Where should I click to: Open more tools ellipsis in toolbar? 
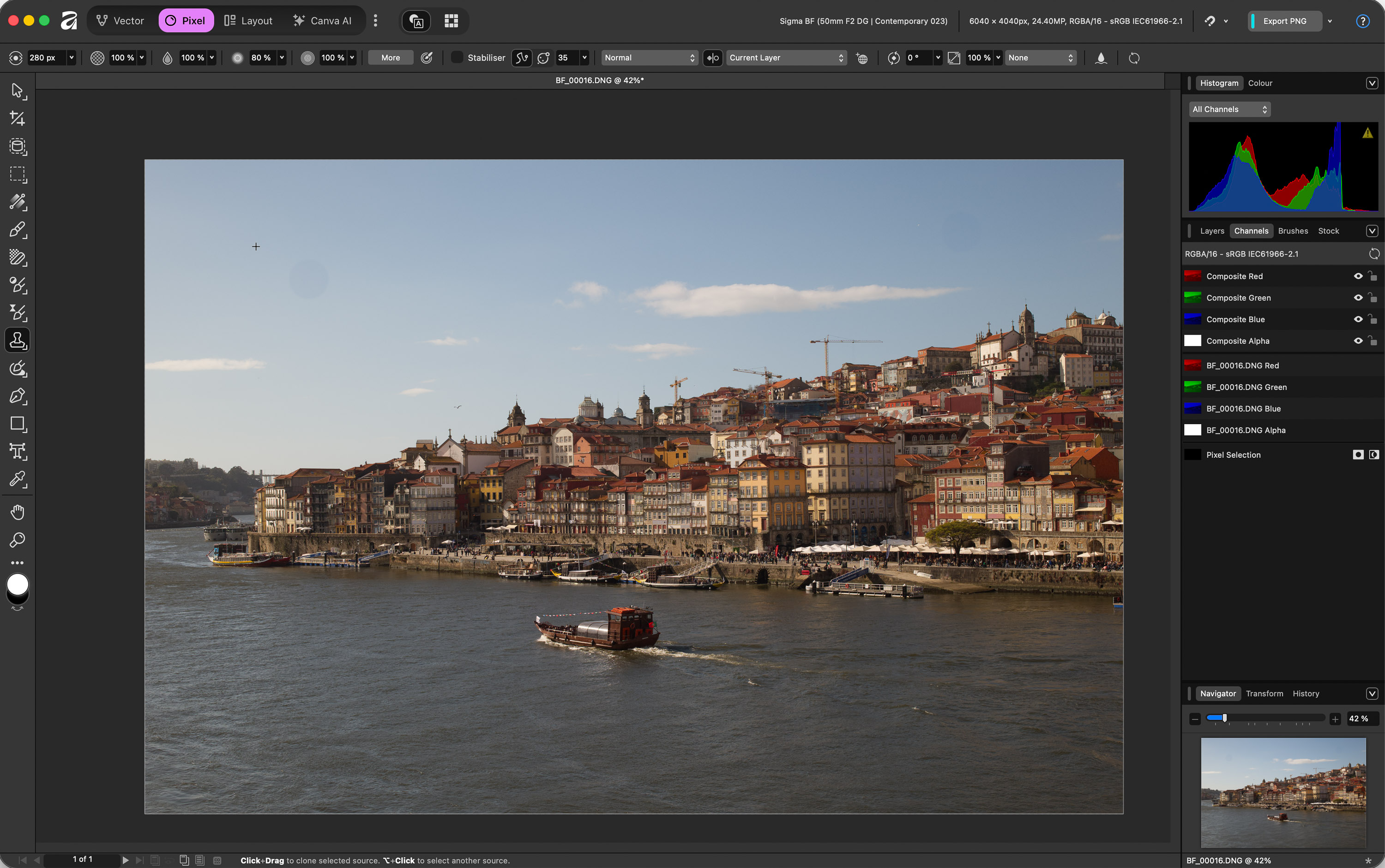coord(17,563)
